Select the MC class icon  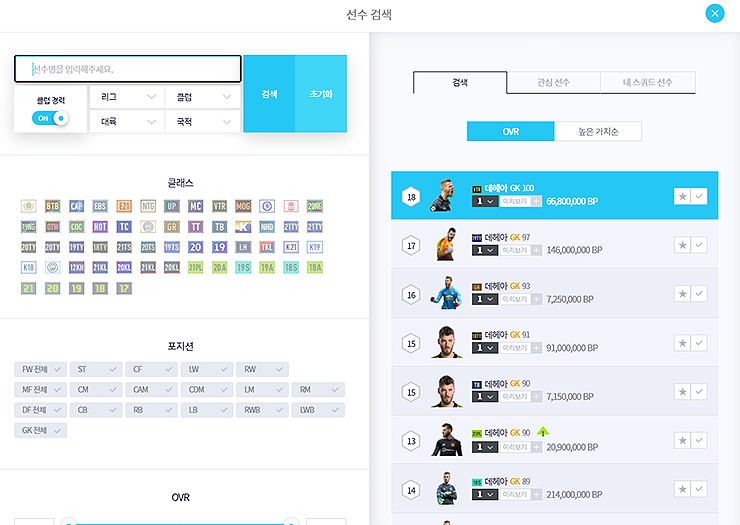point(195,206)
